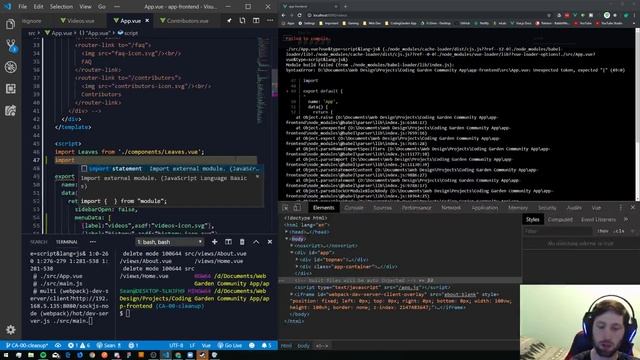Open the Explorer view in VS Code activity bar
Viewport: 640px width, 360px height.
click(x=10, y=24)
